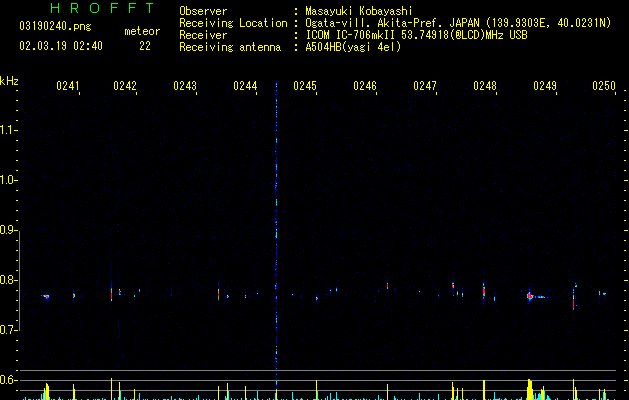Viewport: 629px width, 400px height.
Task: Click the large meteor echo before 0249
Action: click(x=530, y=296)
